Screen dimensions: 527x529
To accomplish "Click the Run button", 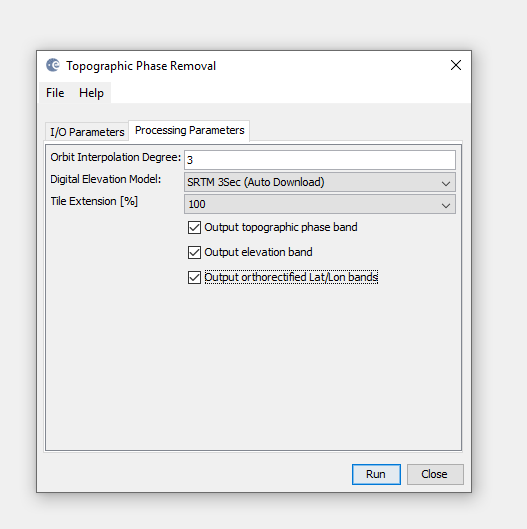I will pos(376,474).
